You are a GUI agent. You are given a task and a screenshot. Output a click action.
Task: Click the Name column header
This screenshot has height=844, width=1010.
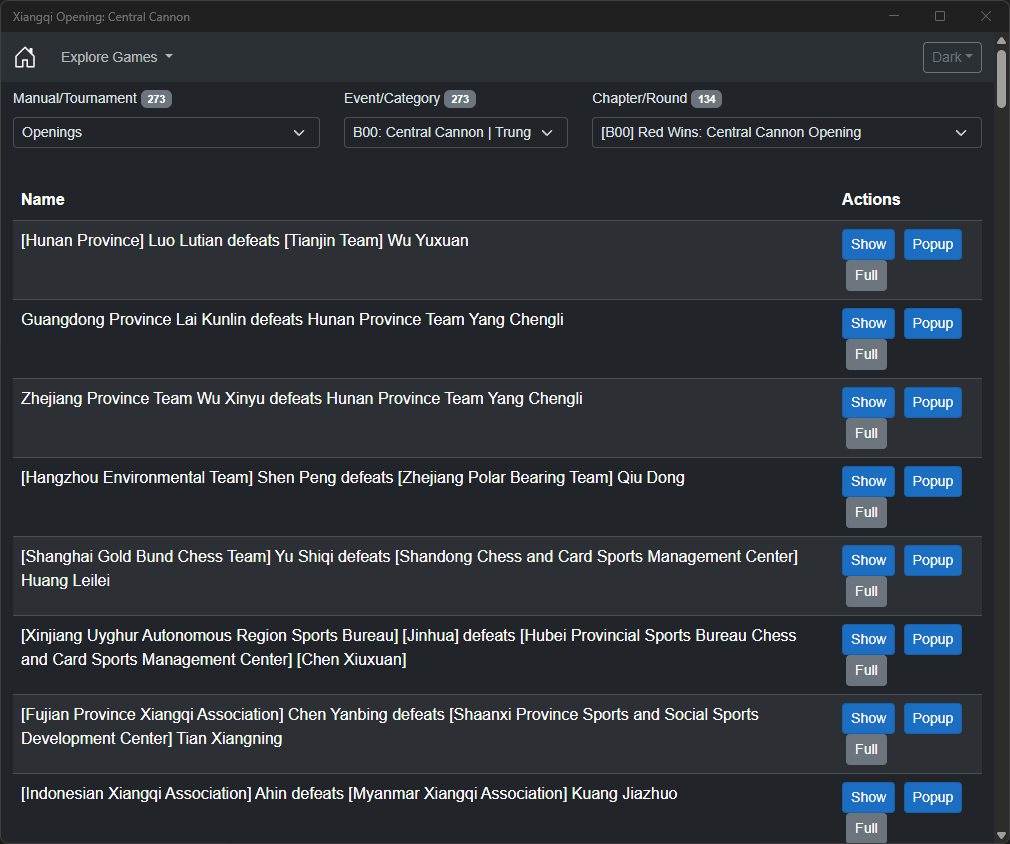coord(43,199)
